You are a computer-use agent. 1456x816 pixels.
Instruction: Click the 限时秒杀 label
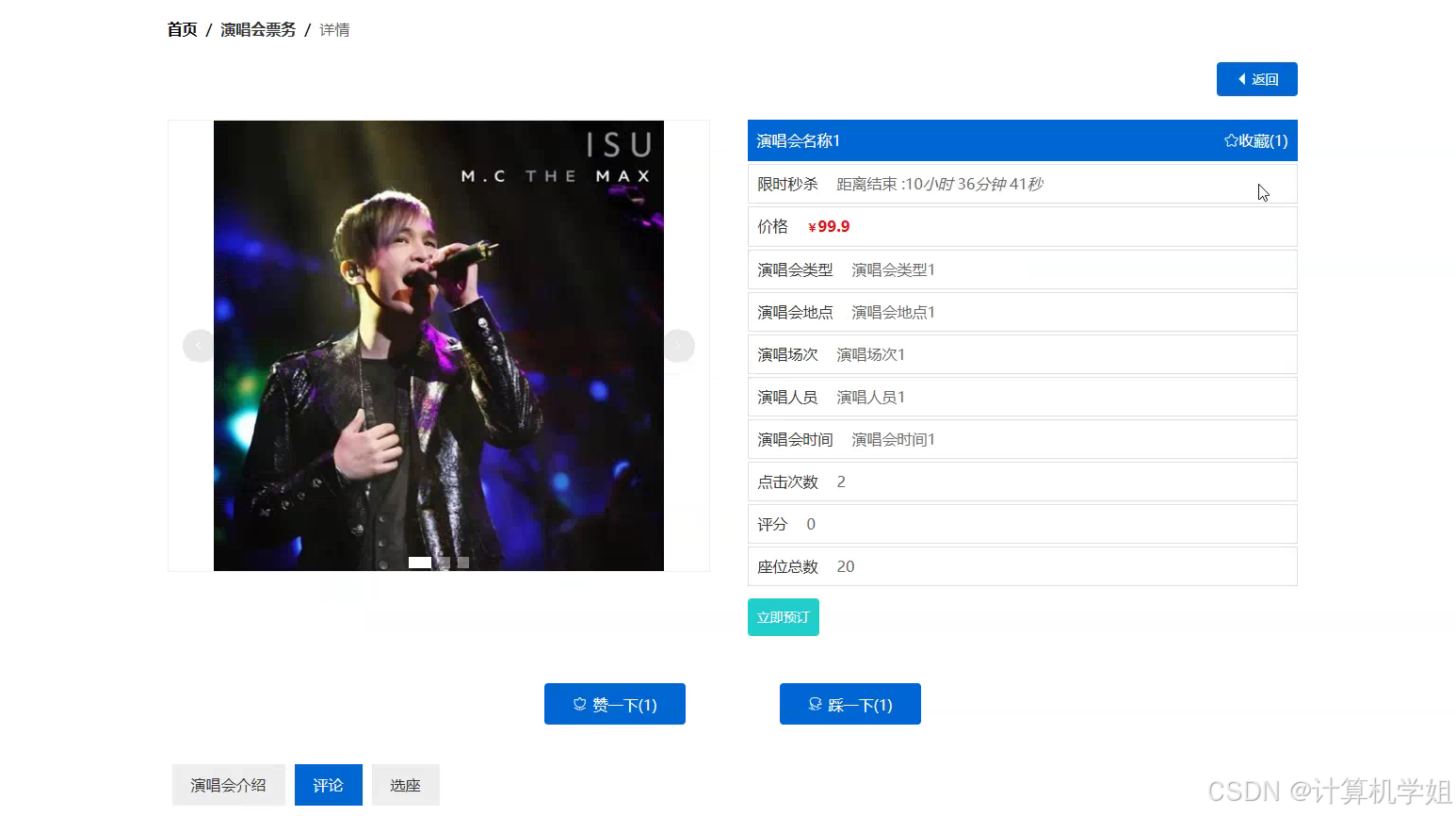point(787,185)
